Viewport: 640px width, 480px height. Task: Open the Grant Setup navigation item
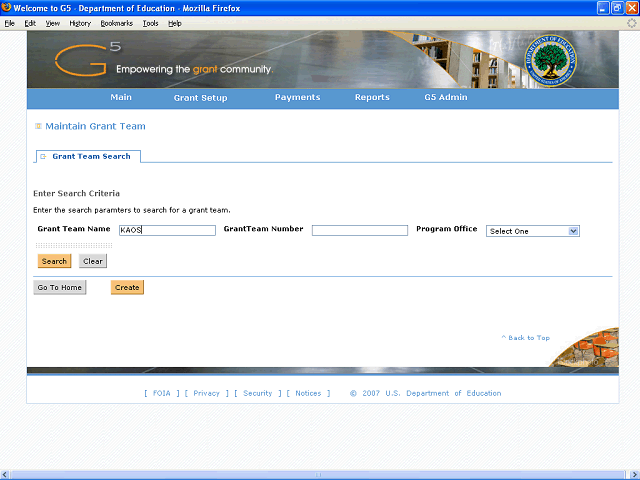point(200,98)
